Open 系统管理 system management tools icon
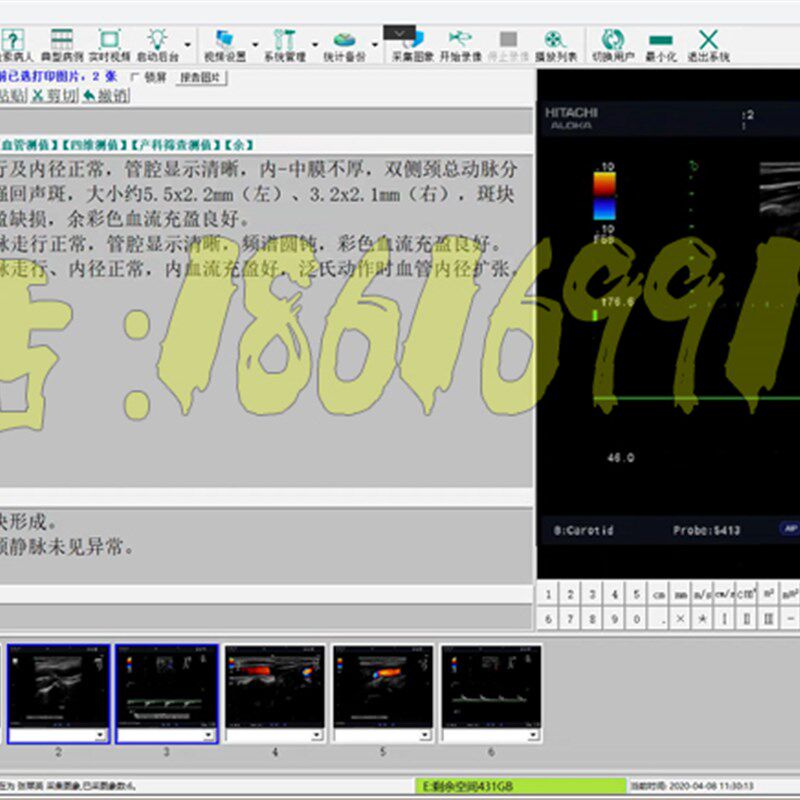 (x=285, y=44)
